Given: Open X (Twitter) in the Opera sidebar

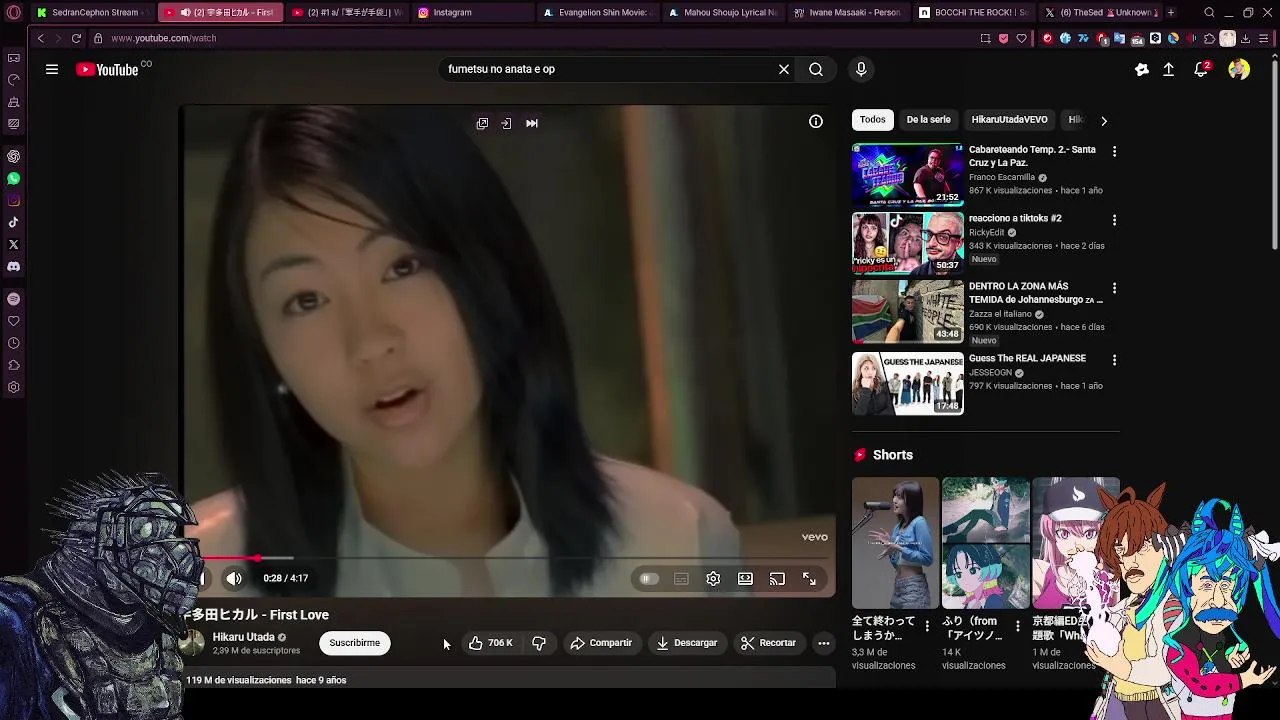Looking at the screenshot, I should click(x=13, y=245).
